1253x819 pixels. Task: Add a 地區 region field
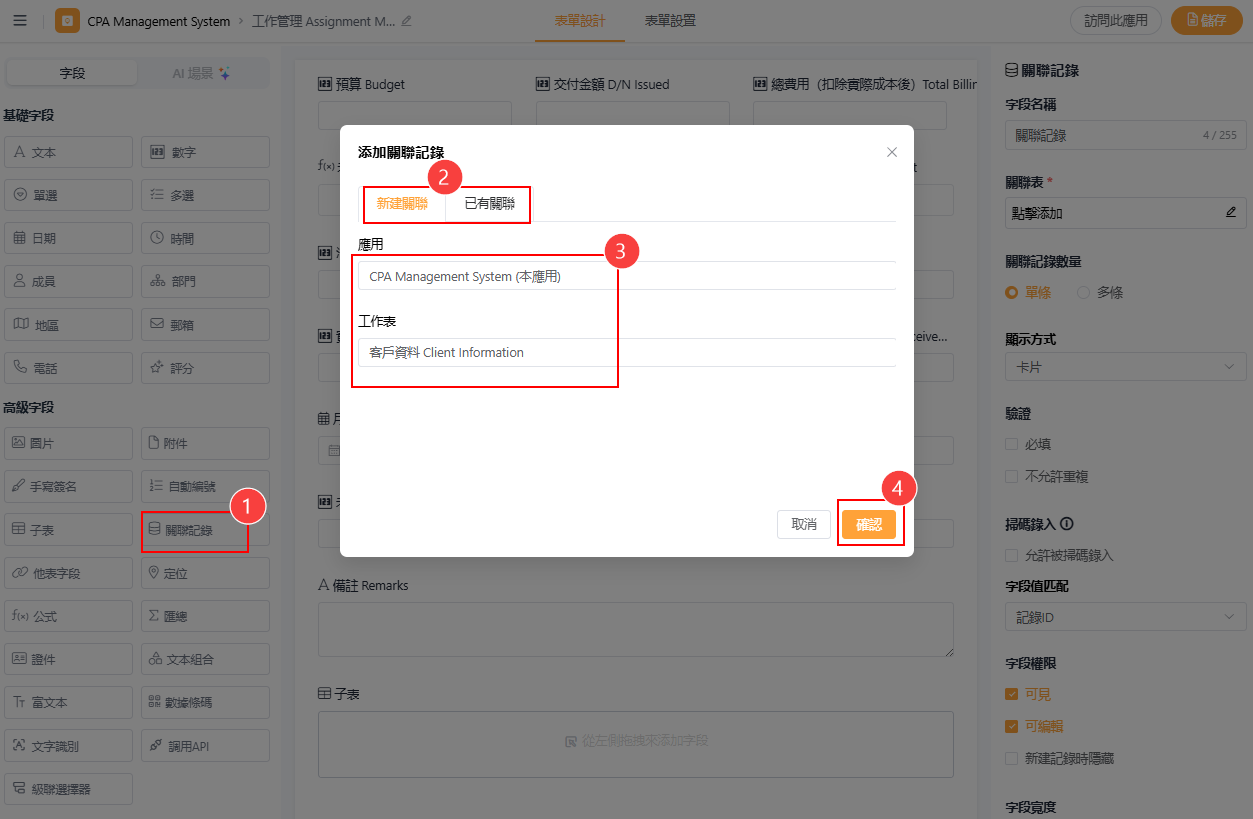[69, 324]
